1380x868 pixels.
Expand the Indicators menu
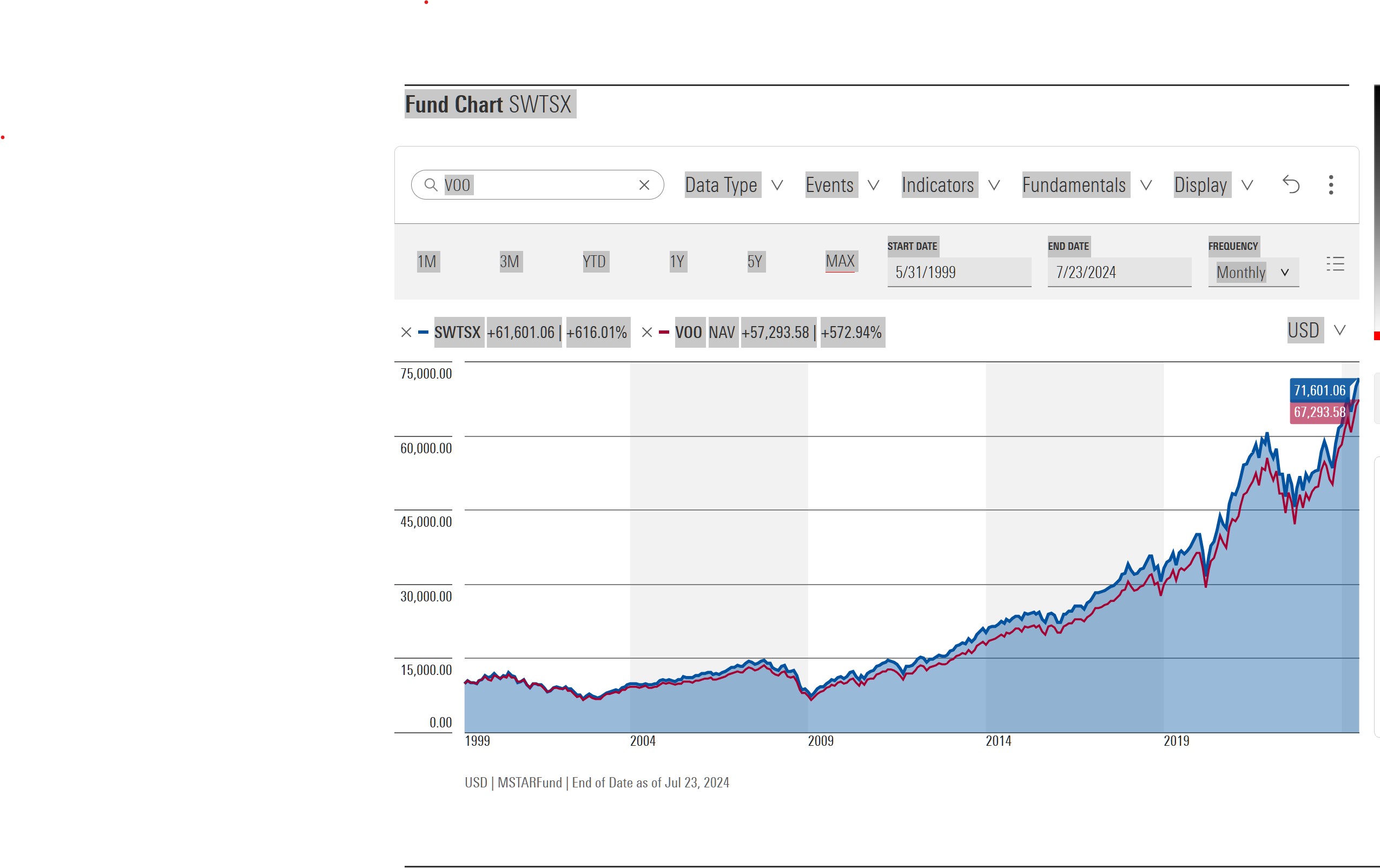click(x=950, y=184)
